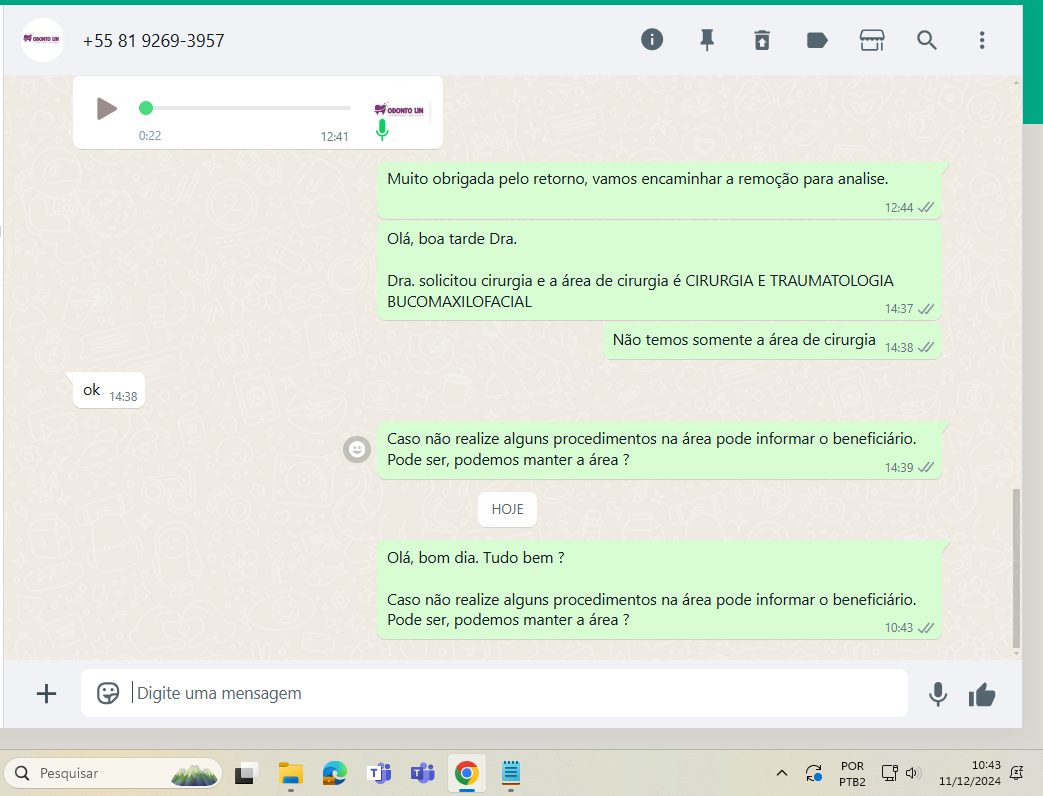Viewport: 1043px width, 796px height.
Task: Send a thumbs up with the like icon
Action: 982,694
